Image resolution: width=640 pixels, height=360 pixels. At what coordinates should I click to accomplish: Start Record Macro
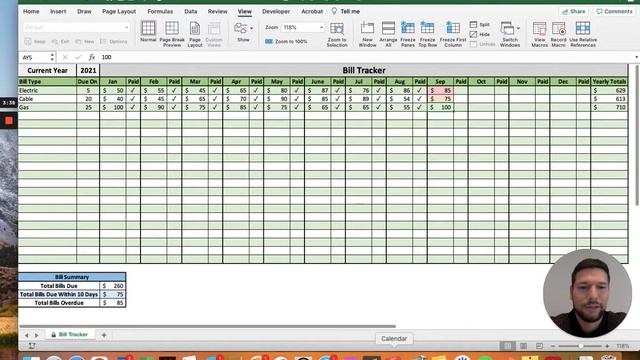(x=558, y=33)
